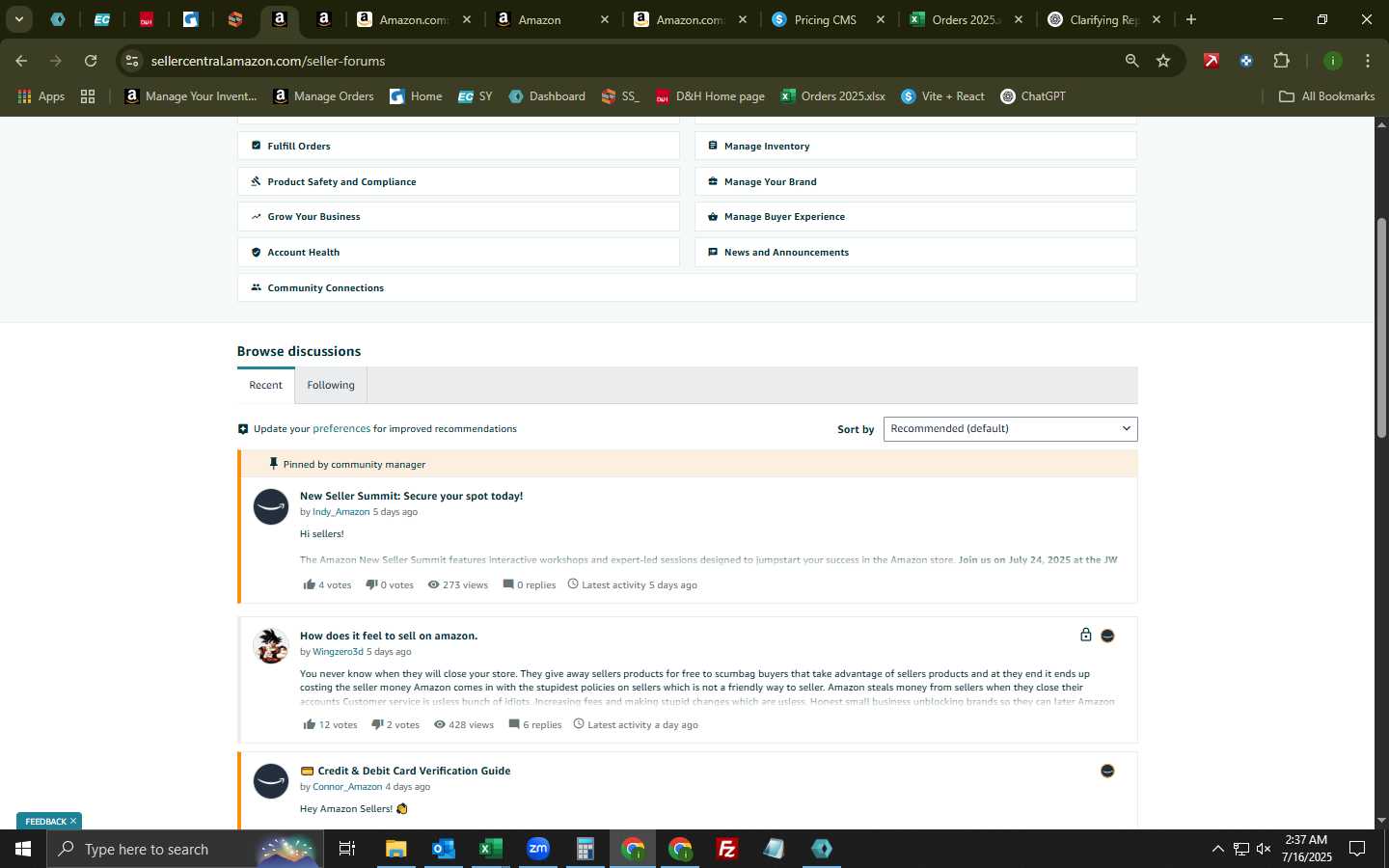Open D&H Home page bookmark
The image size is (1389, 868).
tap(711, 96)
